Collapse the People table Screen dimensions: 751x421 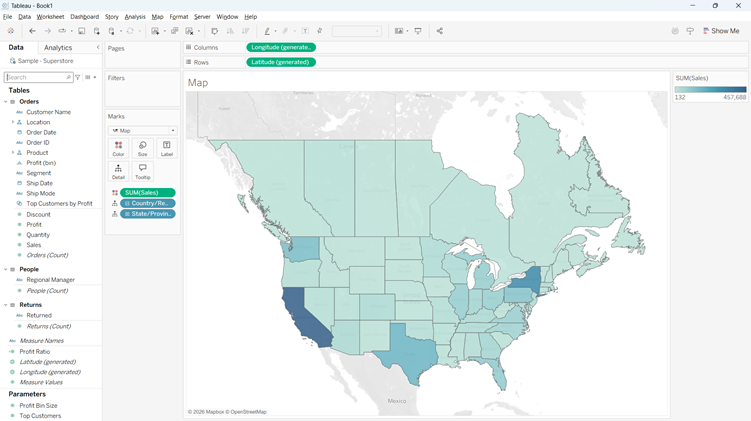point(6,269)
